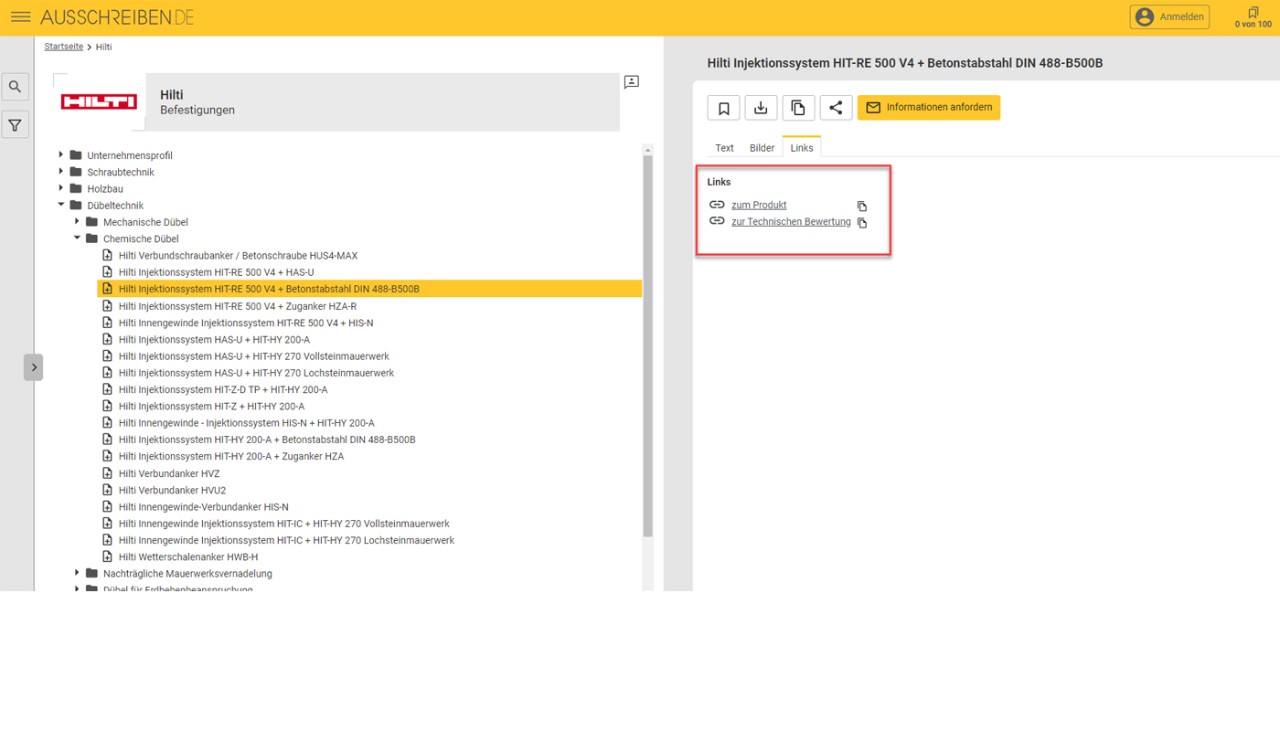Image resolution: width=1280 pixels, height=731 pixels.
Task: Click the Informationen anfordern button
Action: (x=928, y=108)
